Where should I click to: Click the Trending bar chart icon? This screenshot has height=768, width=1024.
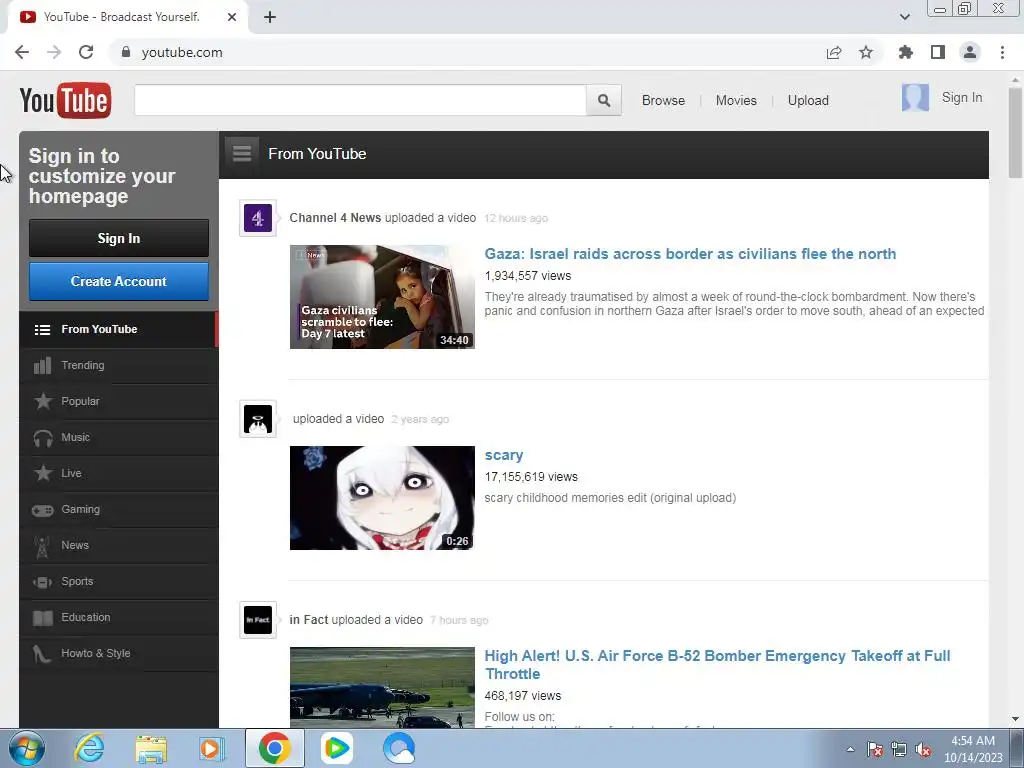[42, 365]
